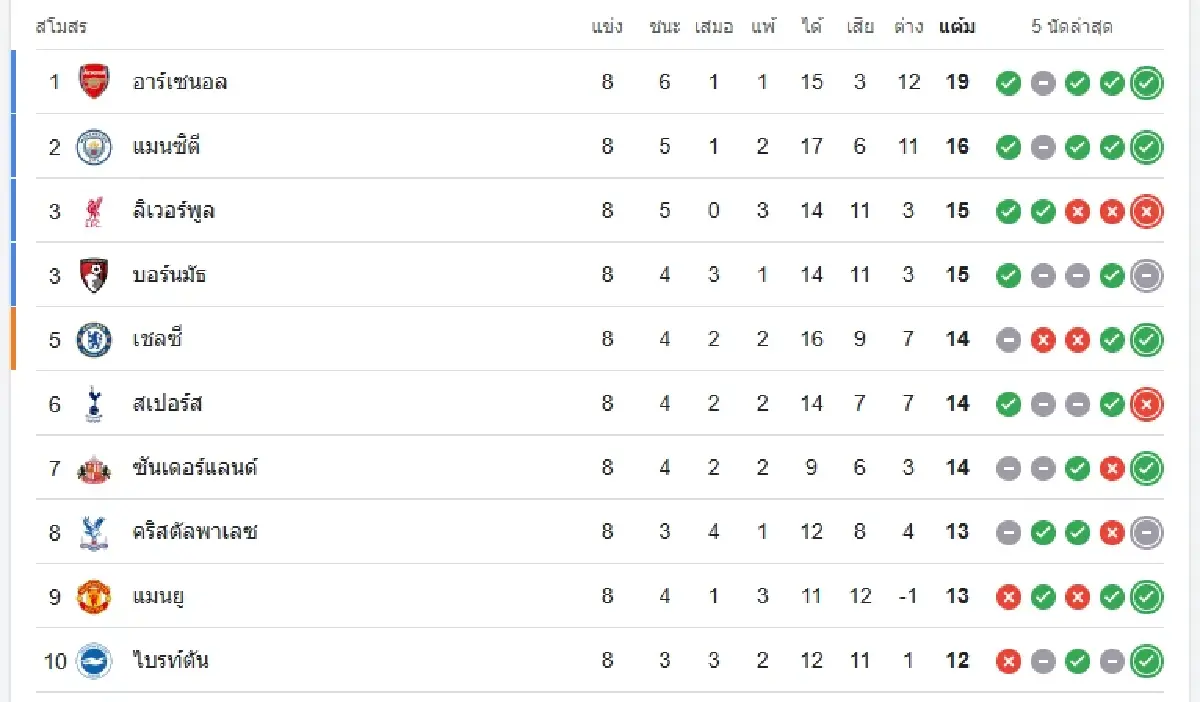Click Arsenal's latest match win indicator
Screen dimensions: 1200x702
click(x=1147, y=83)
